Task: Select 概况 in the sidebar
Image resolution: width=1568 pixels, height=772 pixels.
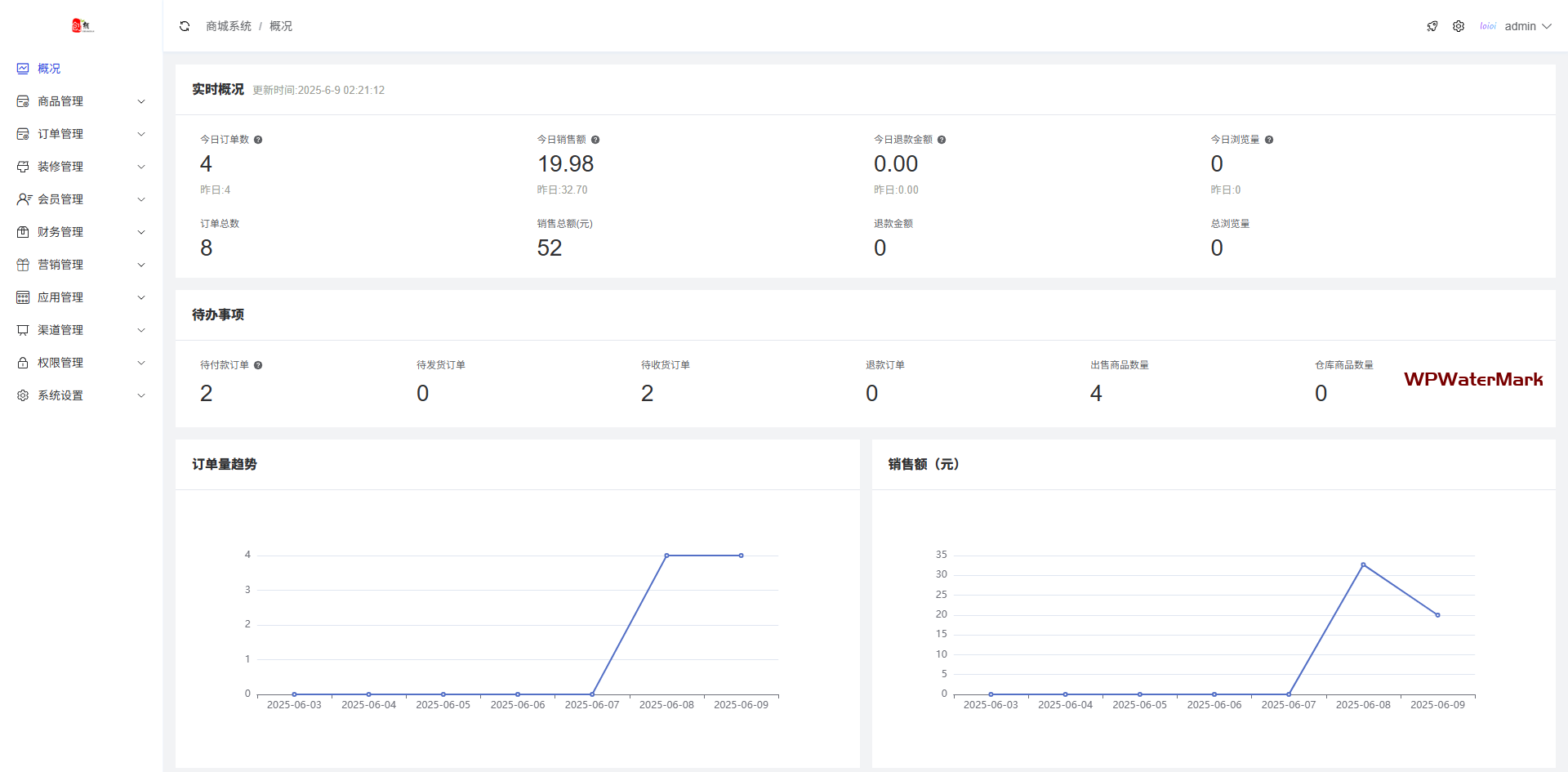Action: (49, 69)
